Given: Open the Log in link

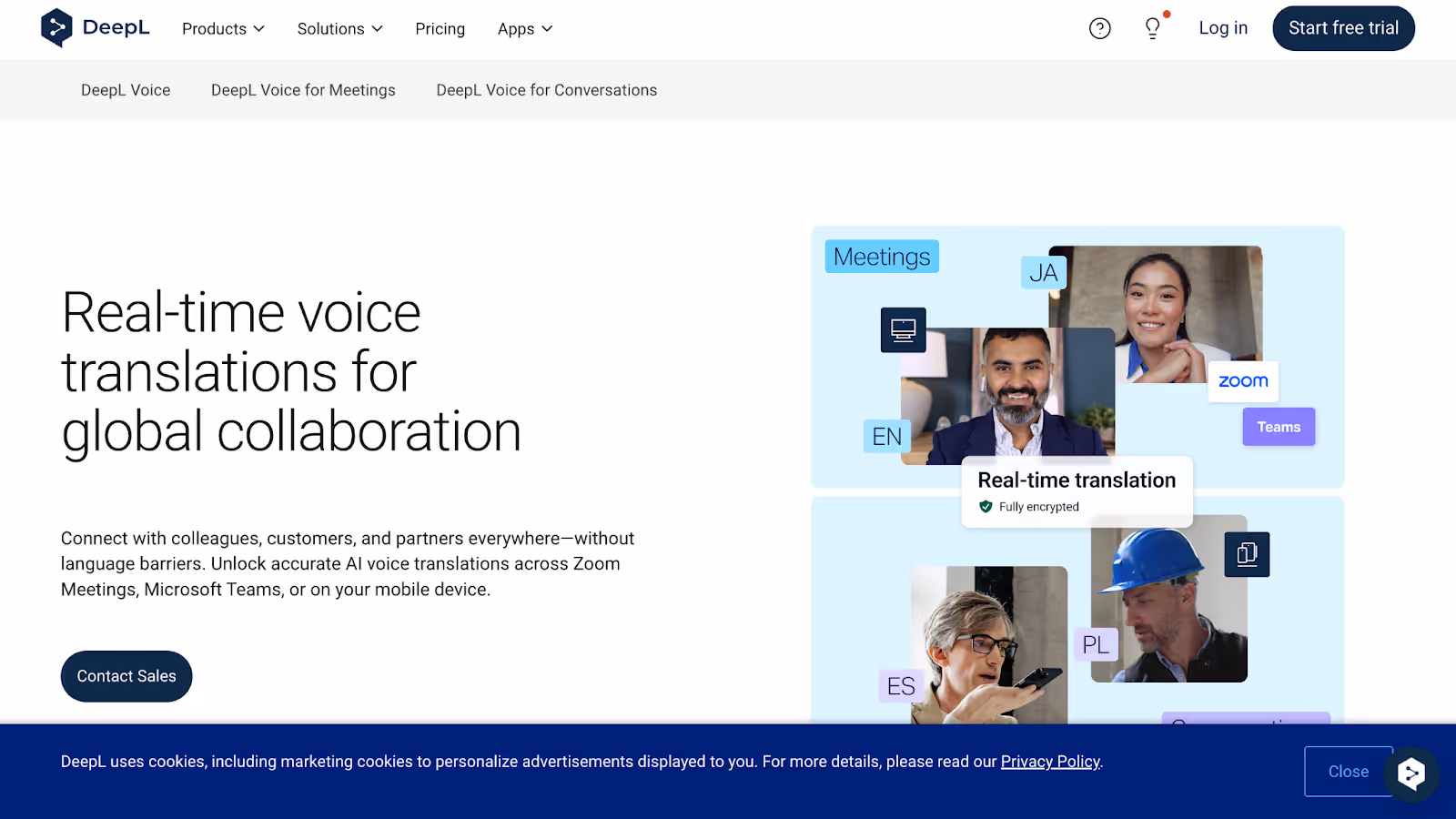Looking at the screenshot, I should tap(1223, 28).
